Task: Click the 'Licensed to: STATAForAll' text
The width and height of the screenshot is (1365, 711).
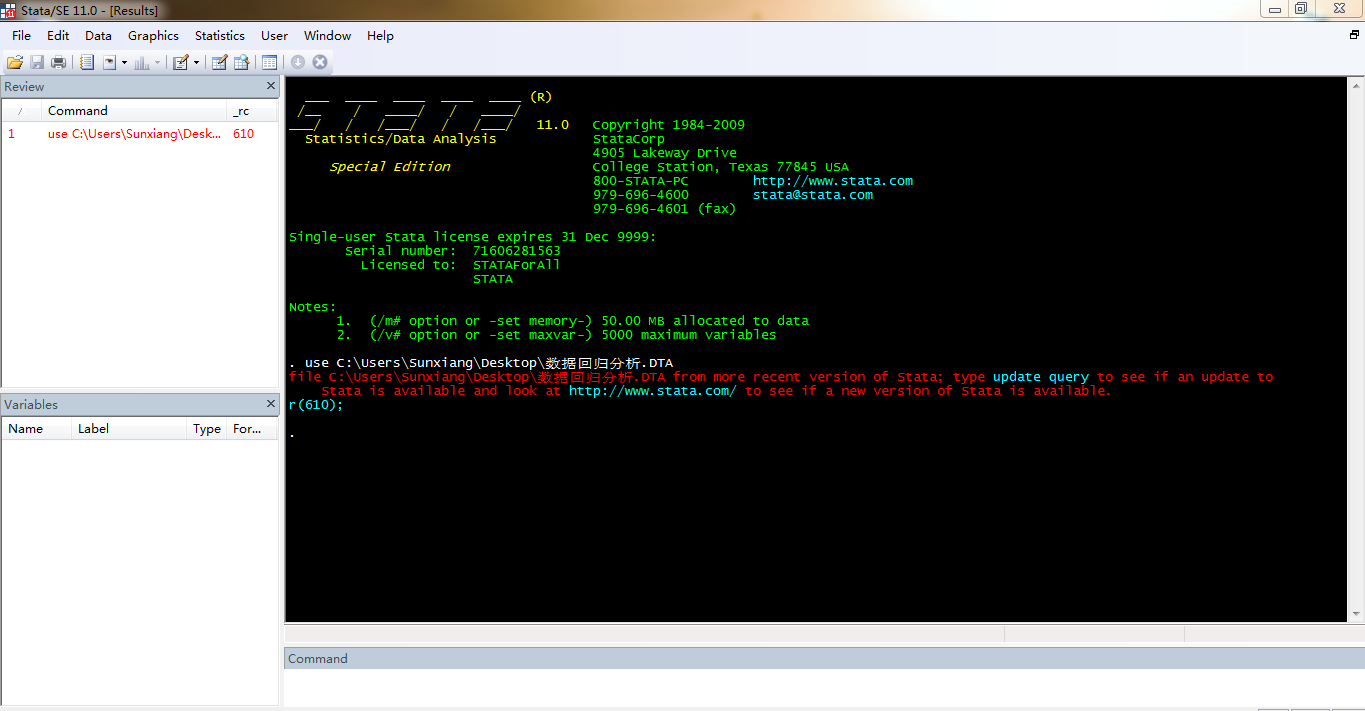Action: point(461,265)
